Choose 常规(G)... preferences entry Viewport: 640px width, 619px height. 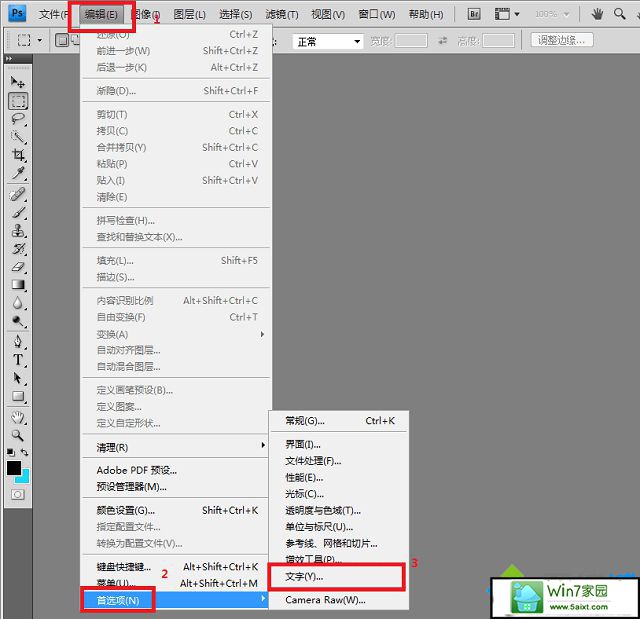tap(338, 421)
